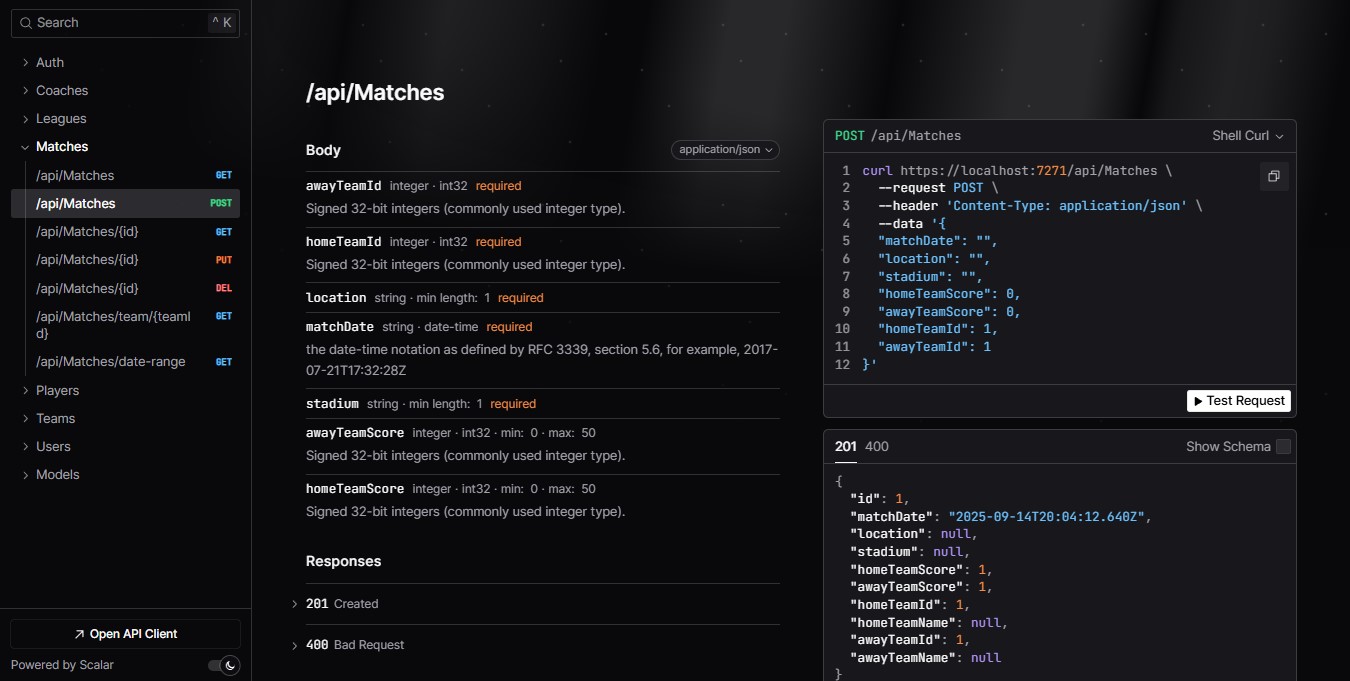The image size is (1350, 681).
Task: Click the homeTeamId property name
Action: pos(343,241)
